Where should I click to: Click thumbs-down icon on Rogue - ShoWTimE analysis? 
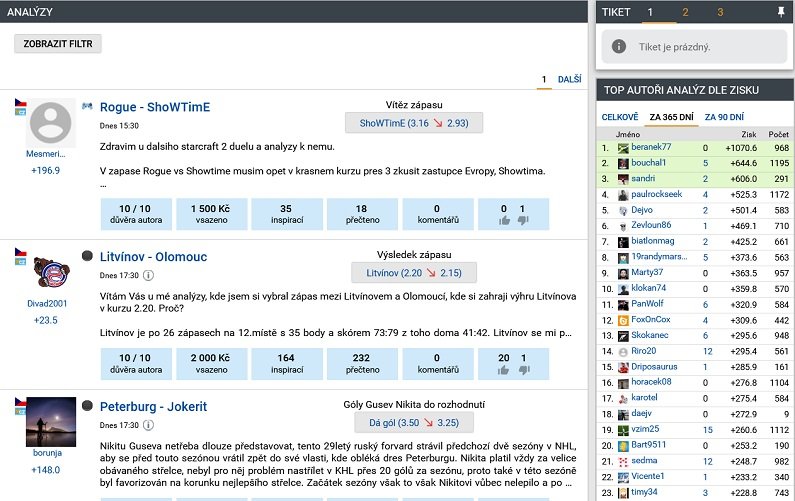click(x=523, y=220)
